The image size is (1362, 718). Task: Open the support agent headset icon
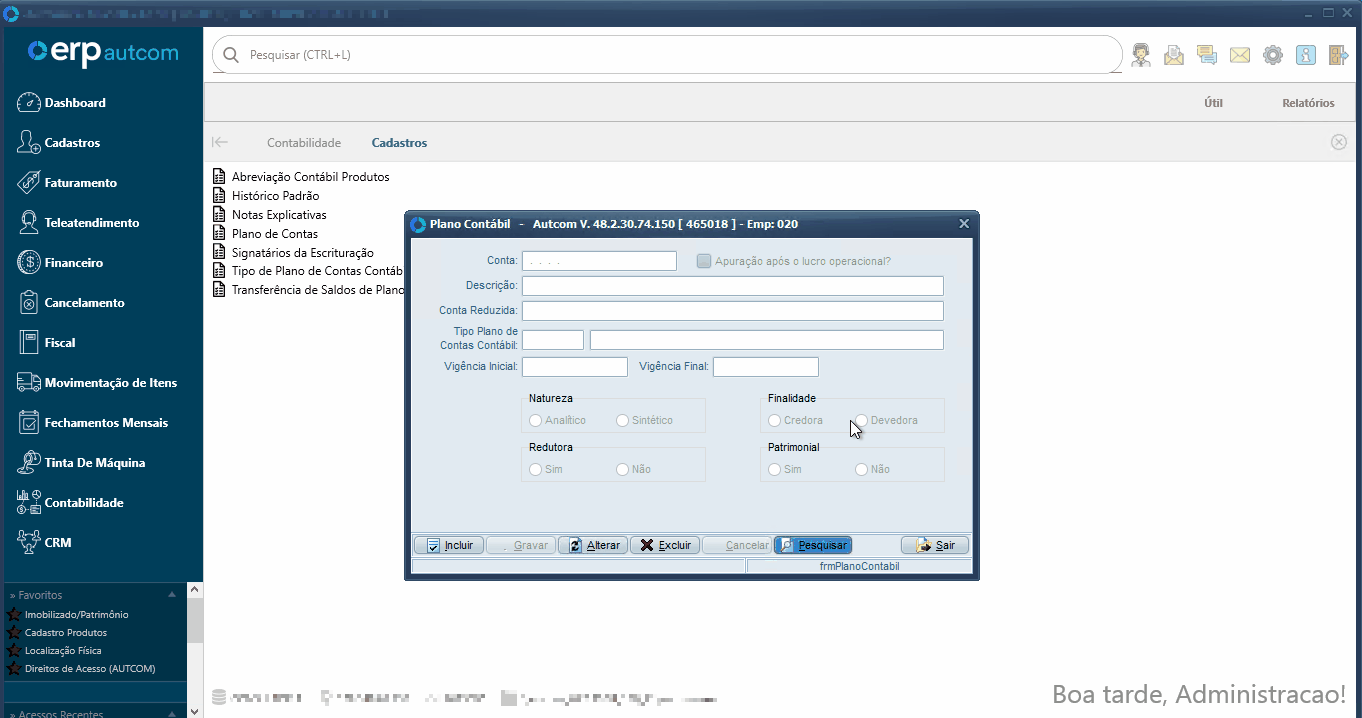point(1141,55)
